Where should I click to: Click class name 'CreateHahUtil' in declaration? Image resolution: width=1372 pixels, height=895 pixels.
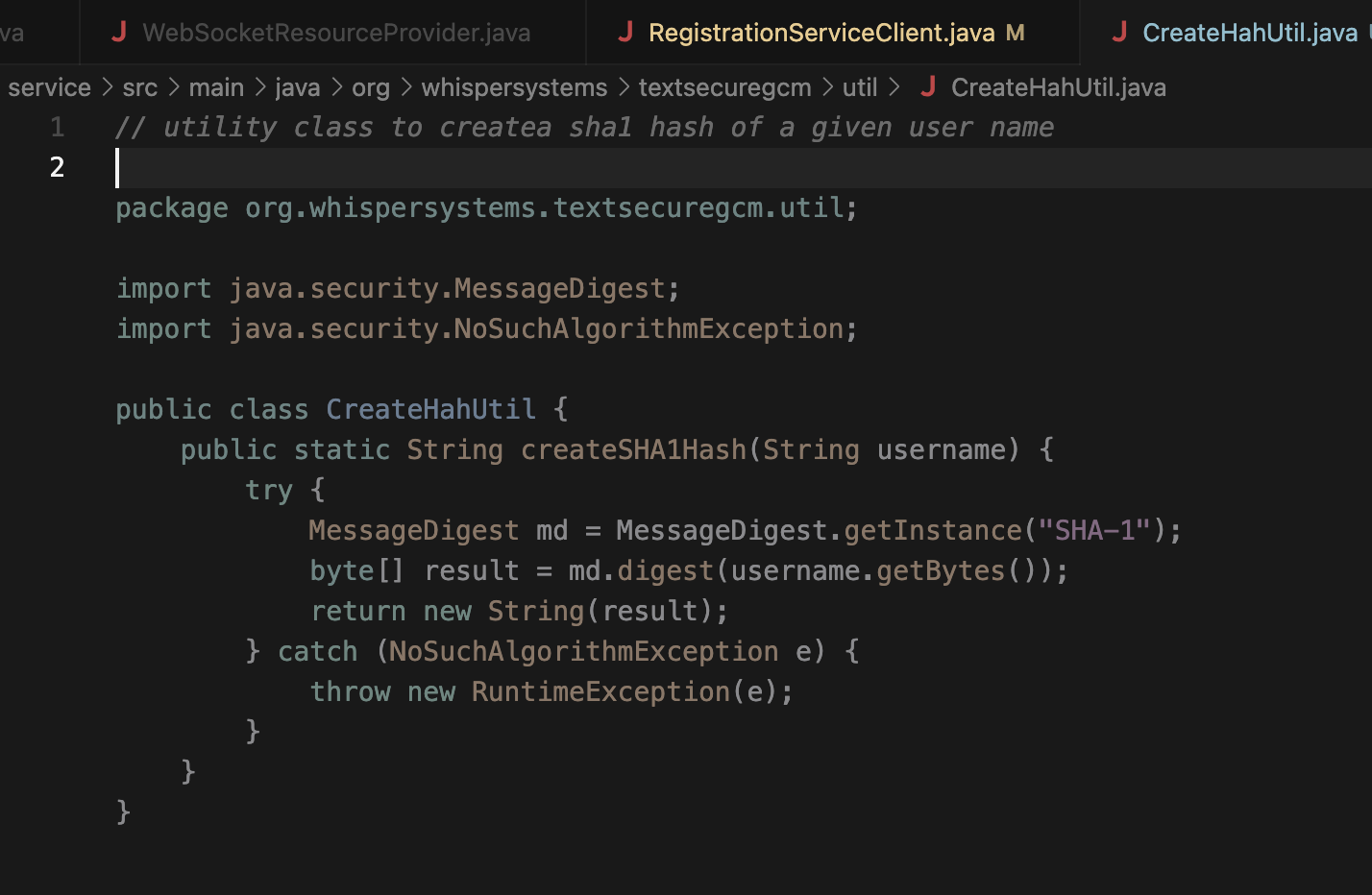tap(430, 409)
